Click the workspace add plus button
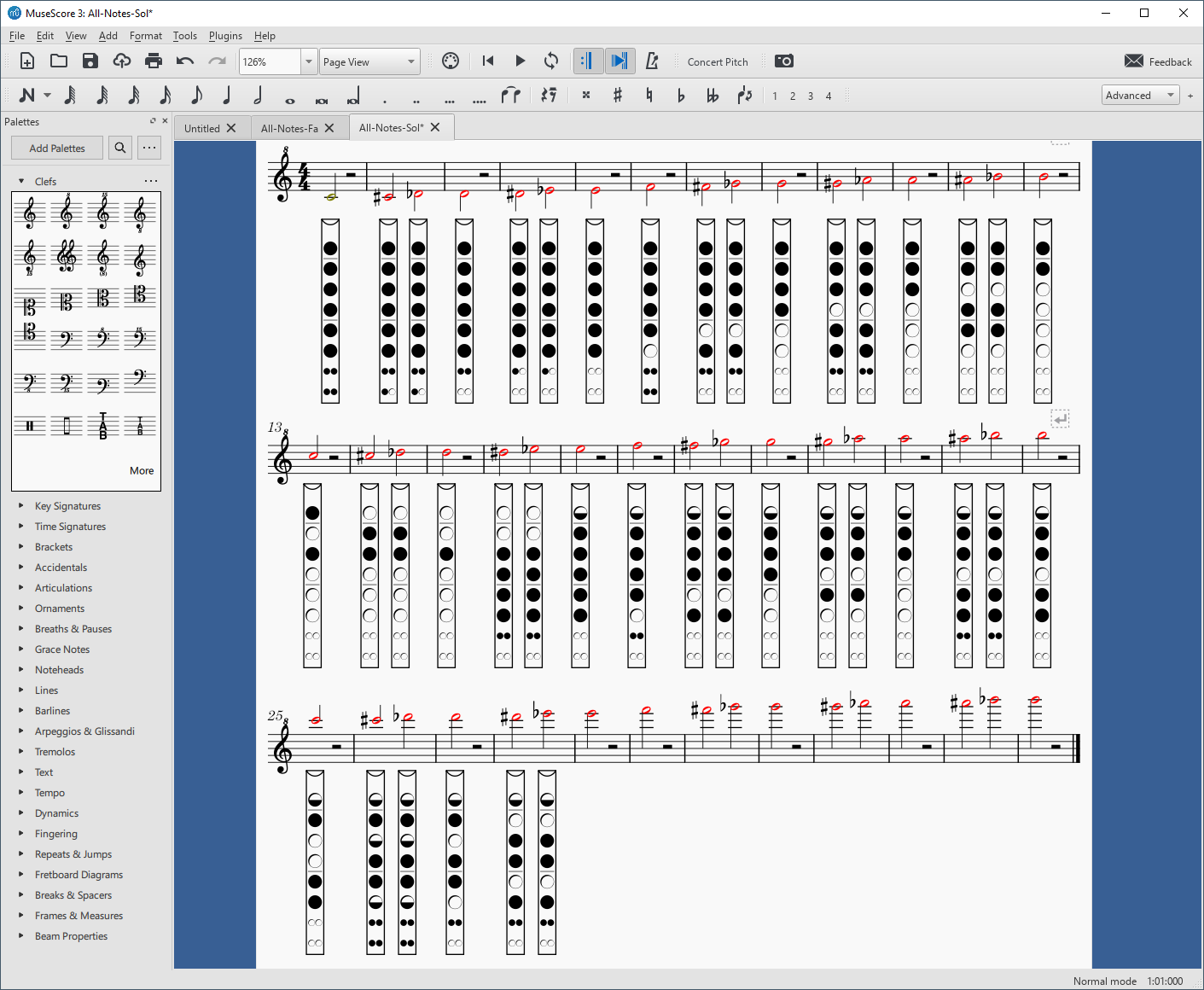The height and width of the screenshot is (990, 1204). 1190,96
